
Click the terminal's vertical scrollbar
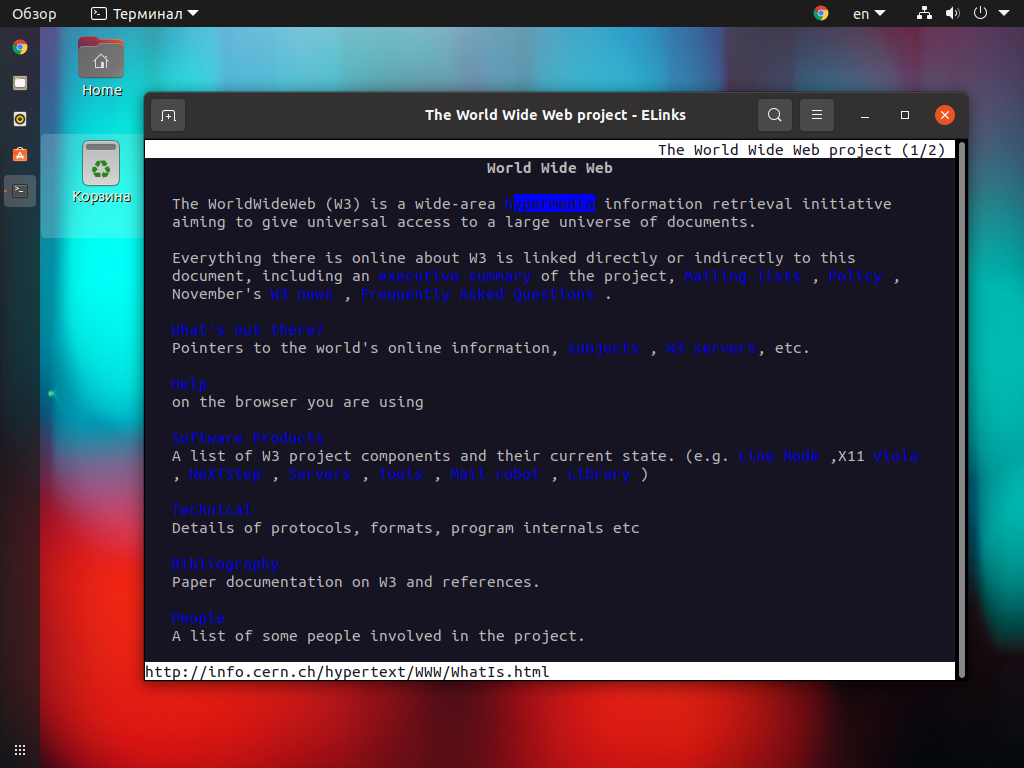(961, 409)
